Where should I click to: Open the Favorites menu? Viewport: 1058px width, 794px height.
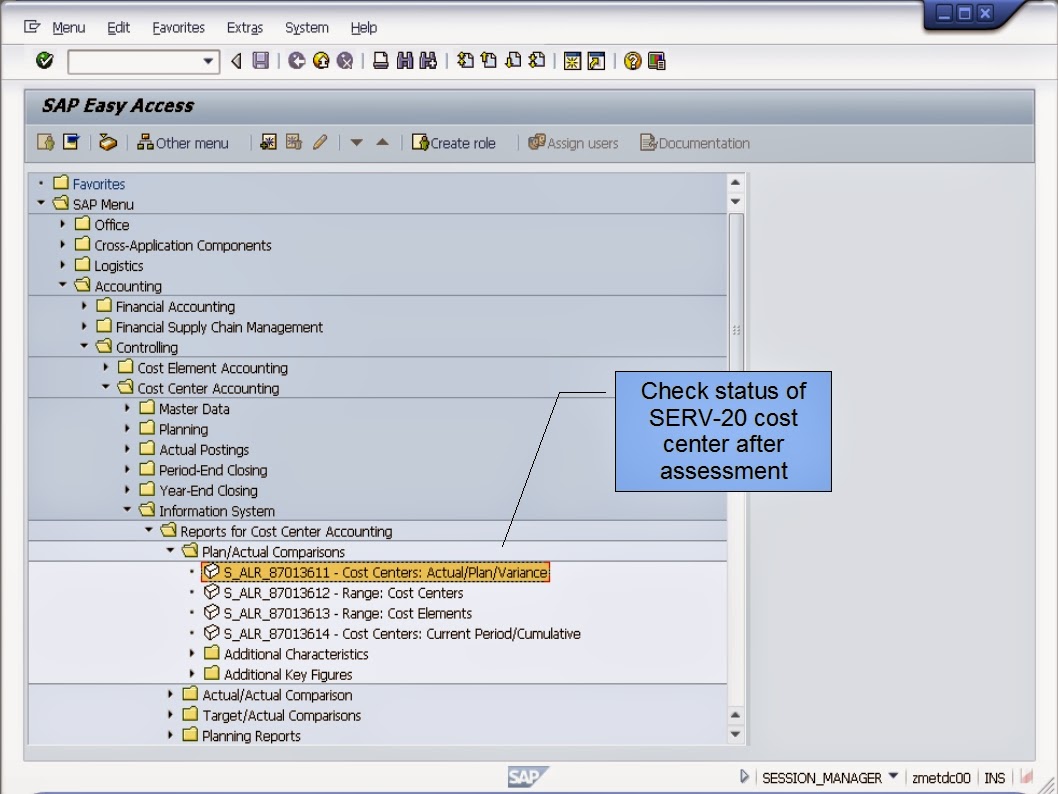pos(178,28)
